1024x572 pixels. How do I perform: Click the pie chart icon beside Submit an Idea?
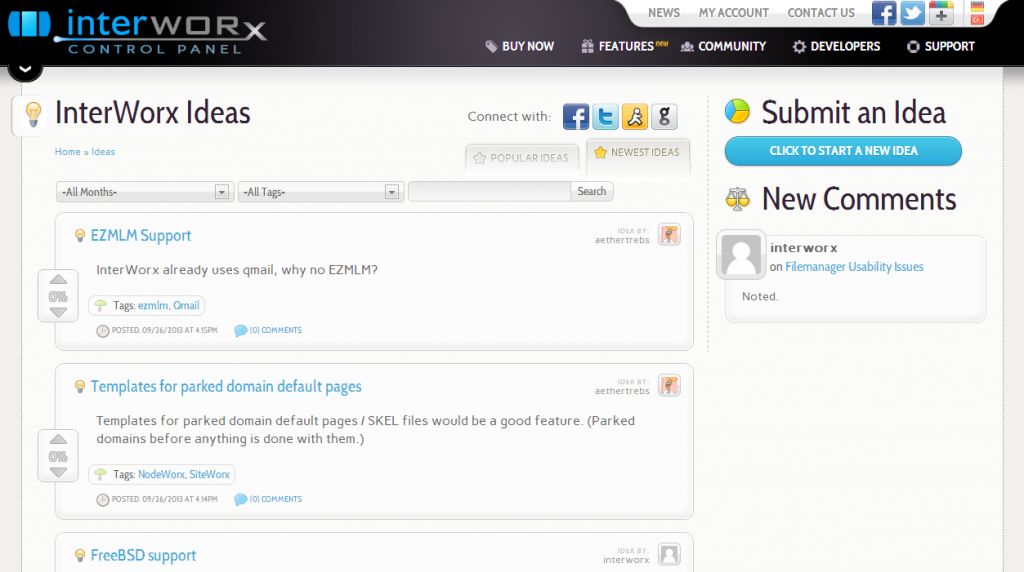(x=737, y=112)
